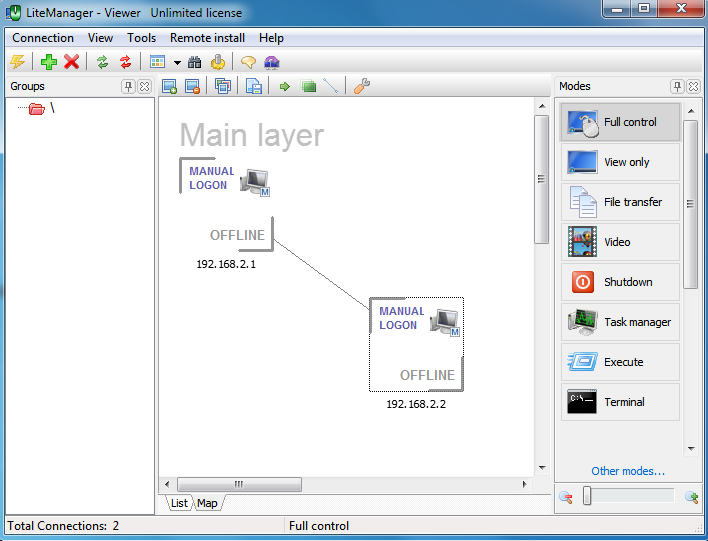This screenshot has width=708, height=541.
Task: Switch to the List tab
Action: click(x=179, y=503)
